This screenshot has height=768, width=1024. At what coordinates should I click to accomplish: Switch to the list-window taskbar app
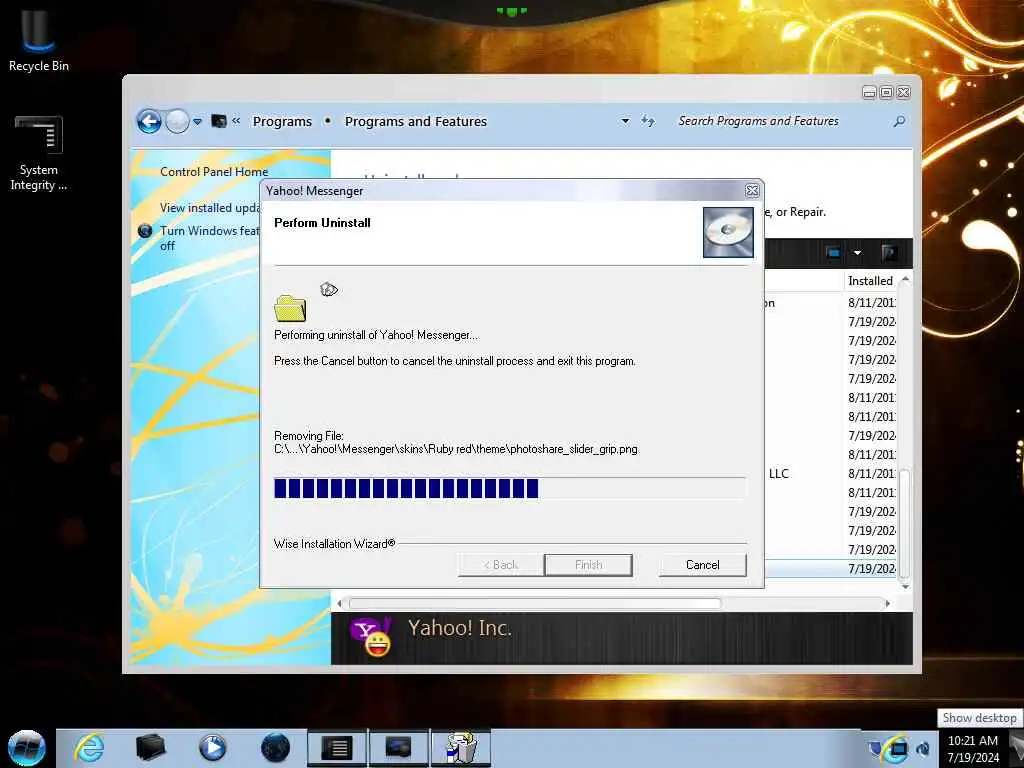coord(337,748)
